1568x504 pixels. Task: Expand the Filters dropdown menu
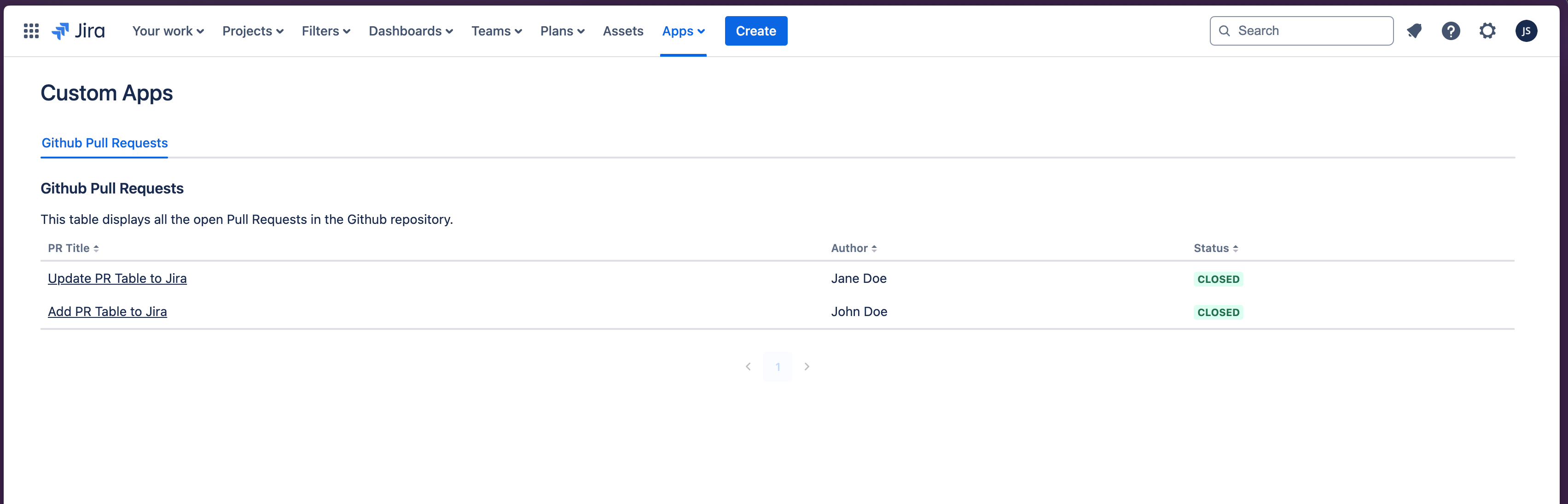coord(325,30)
